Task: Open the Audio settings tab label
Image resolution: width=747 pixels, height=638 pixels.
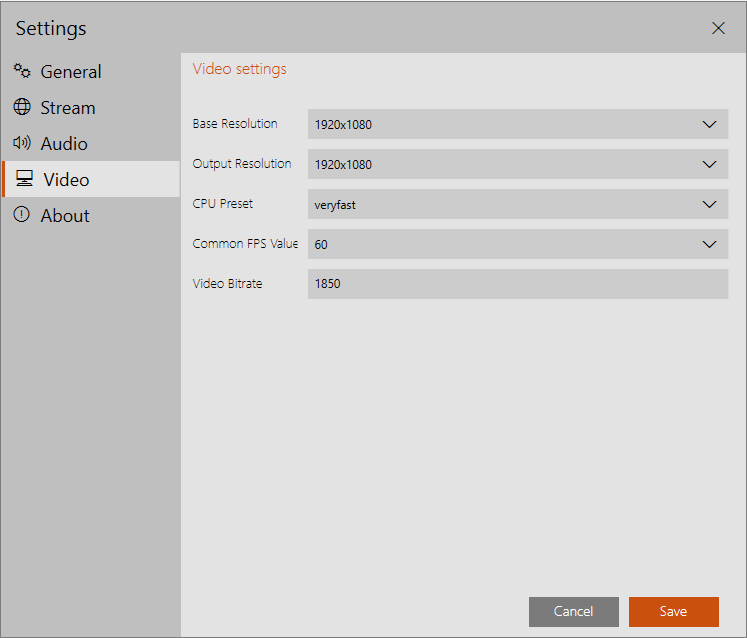Action: [x=64, y=144]
